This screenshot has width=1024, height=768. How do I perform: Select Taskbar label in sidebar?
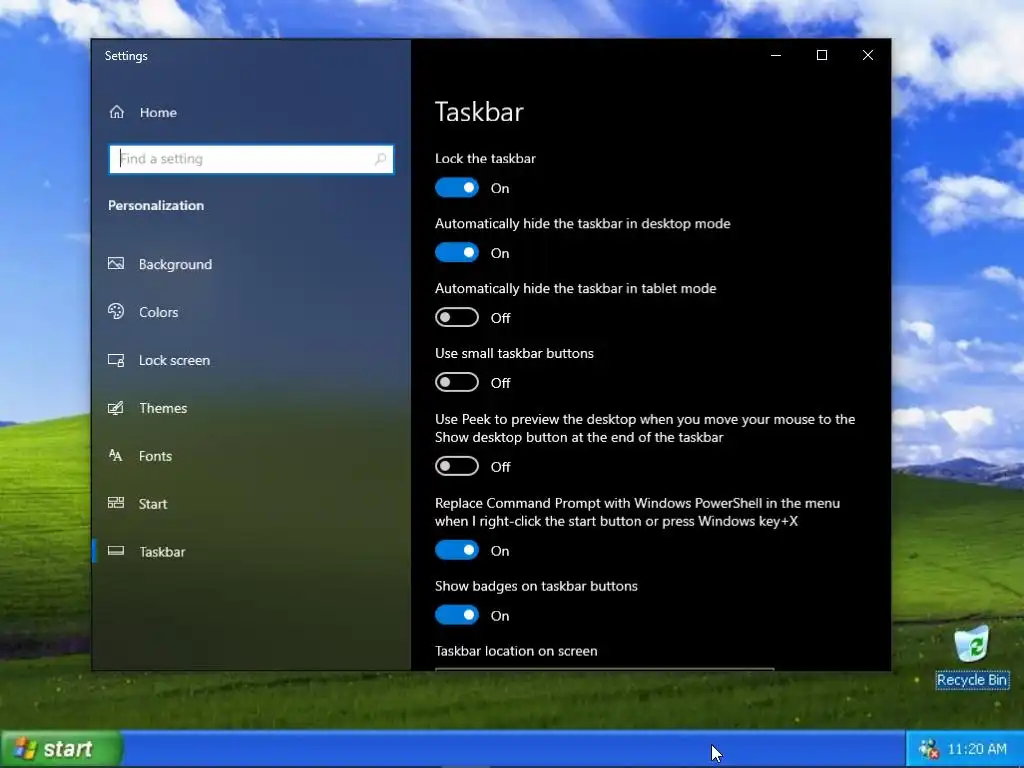(x=162, y=552)
